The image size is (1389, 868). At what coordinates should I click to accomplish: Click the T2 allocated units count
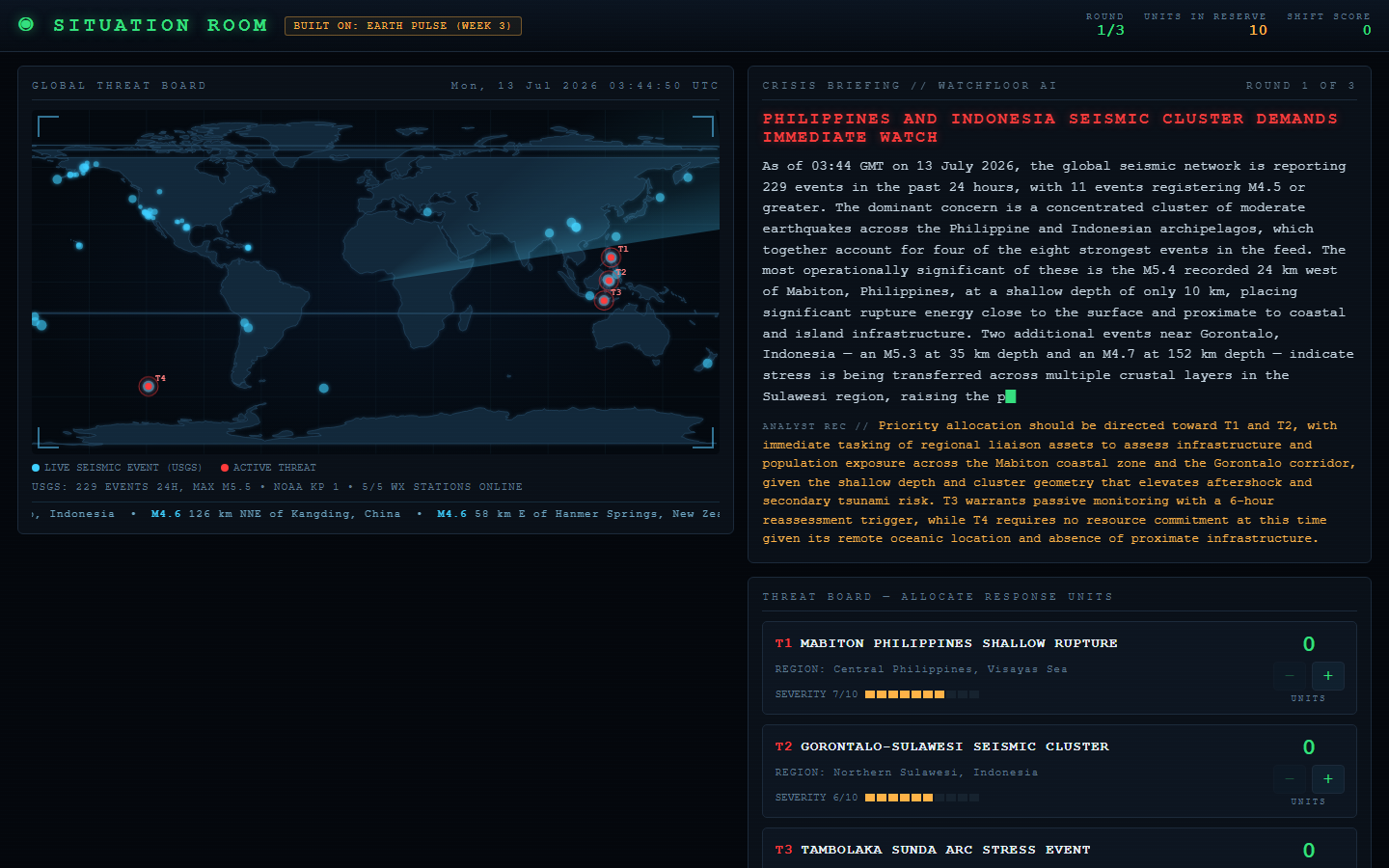tap(1309, 747)
